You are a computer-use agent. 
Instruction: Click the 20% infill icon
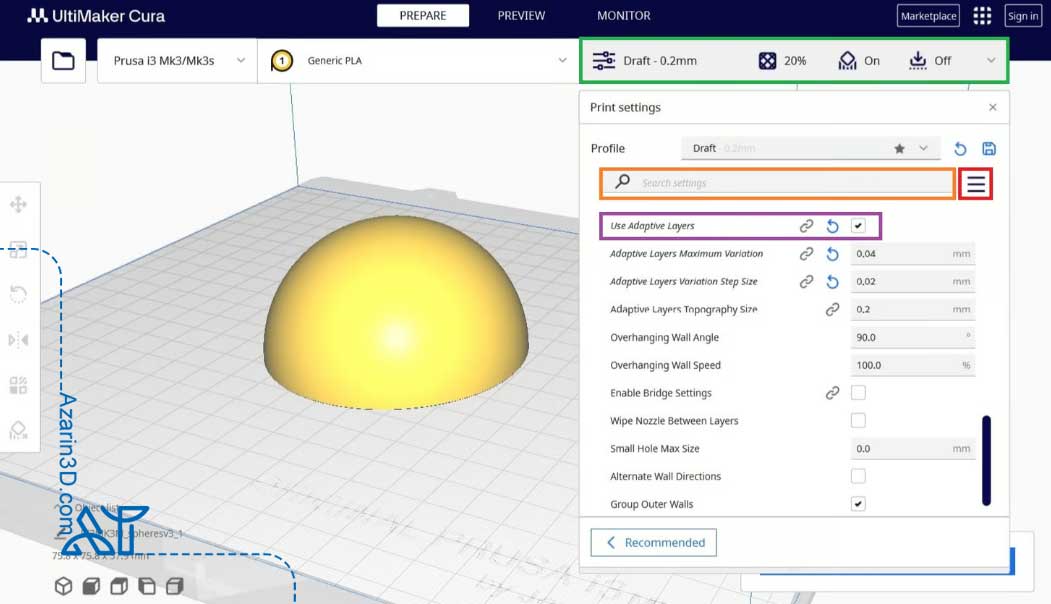(767, 61)
